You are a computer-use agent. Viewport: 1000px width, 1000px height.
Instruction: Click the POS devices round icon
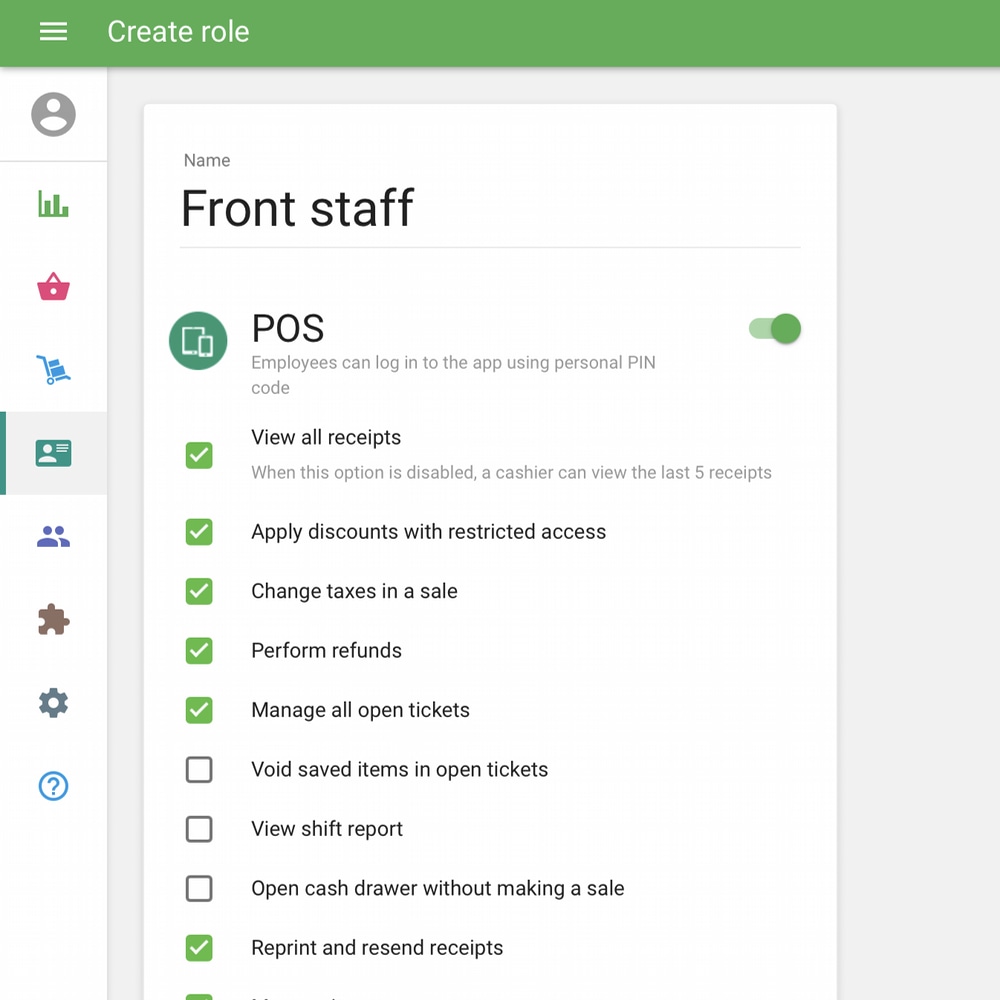pos(198,341)
